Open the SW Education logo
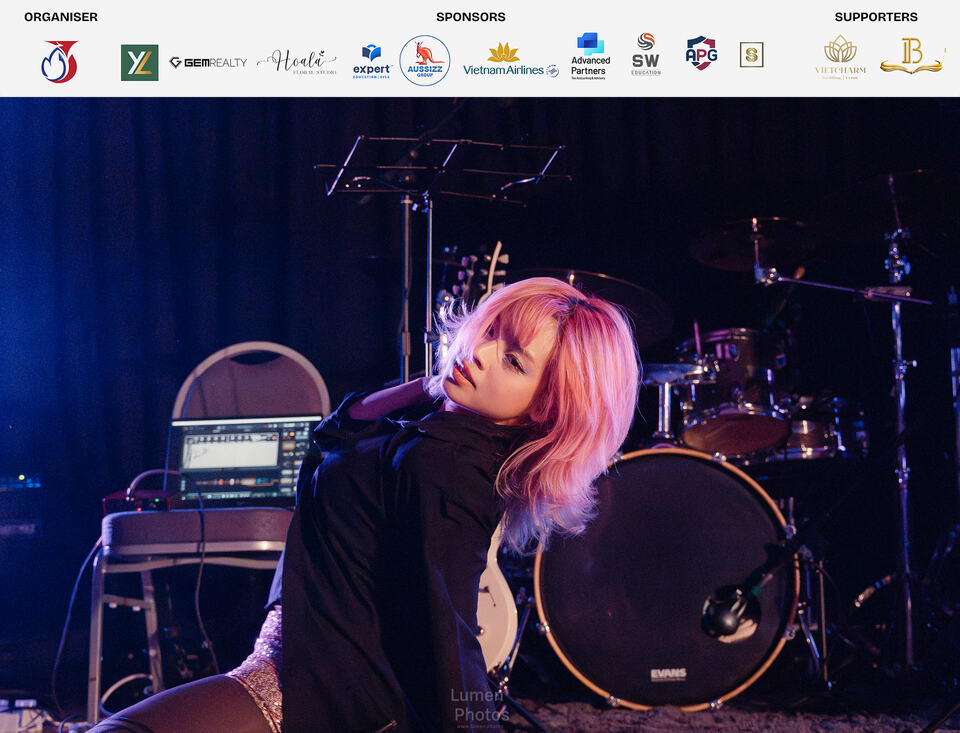960x733 pixels. [646, 55]
